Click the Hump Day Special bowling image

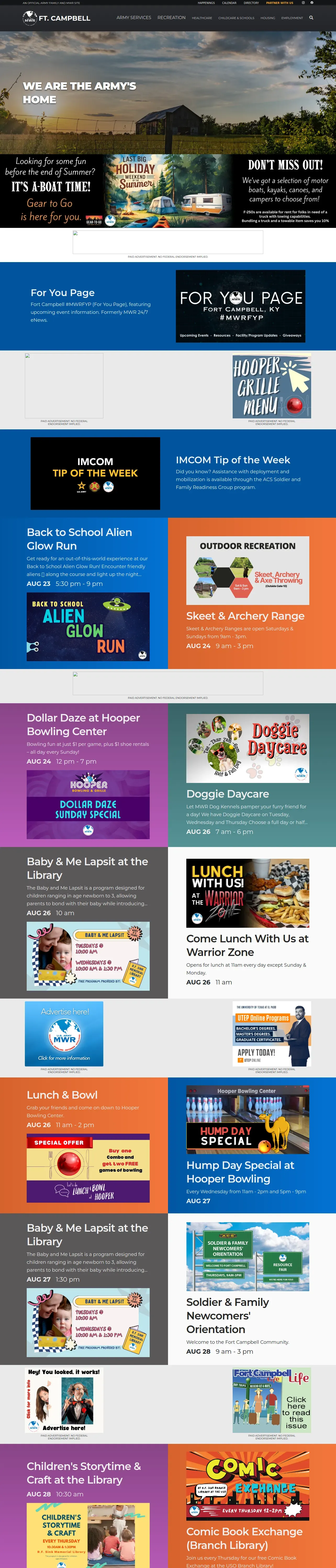pyautogui.click(x=248, y=1119)
